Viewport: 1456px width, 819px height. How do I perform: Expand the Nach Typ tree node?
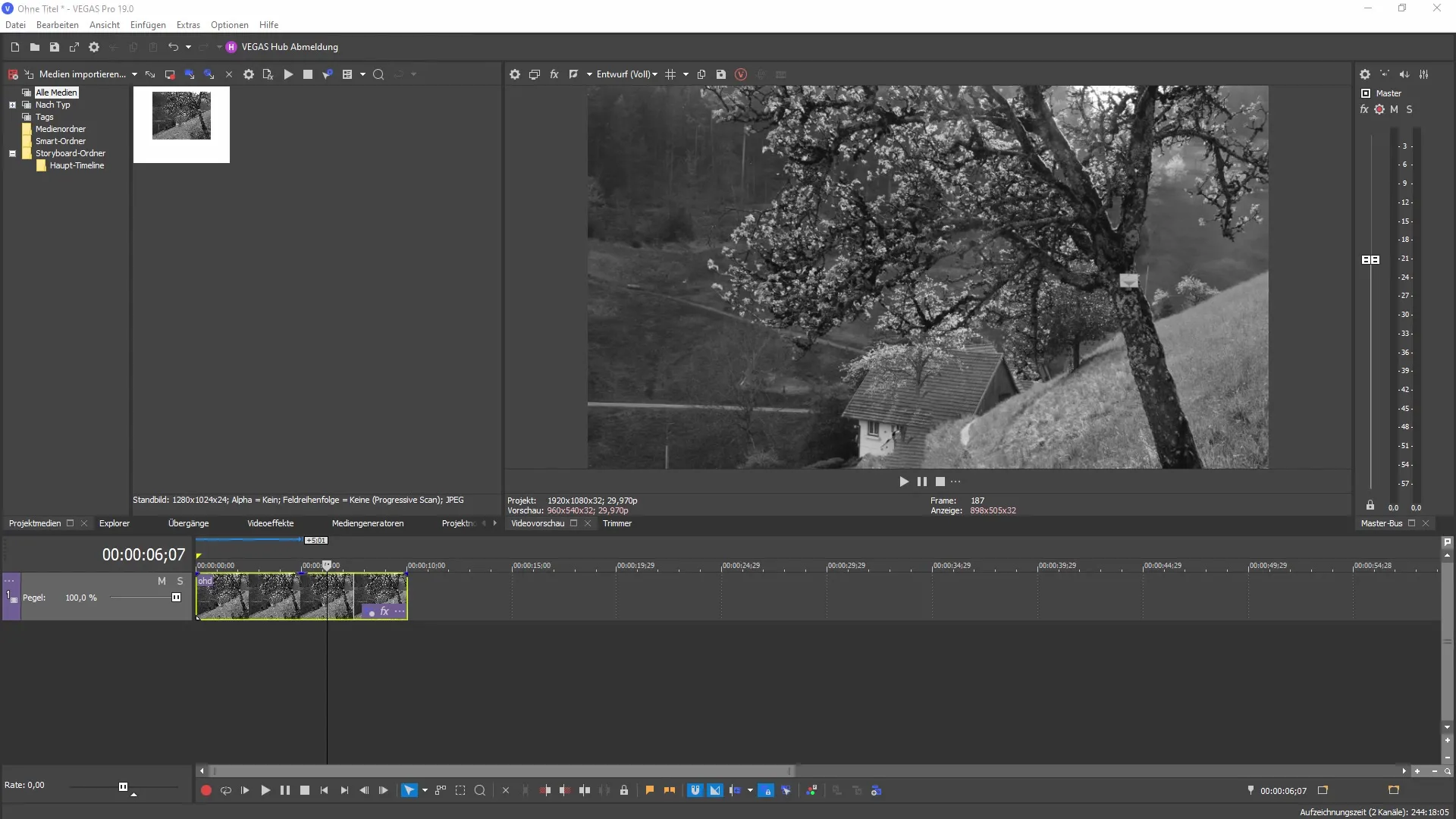click(x=12, y=105)
